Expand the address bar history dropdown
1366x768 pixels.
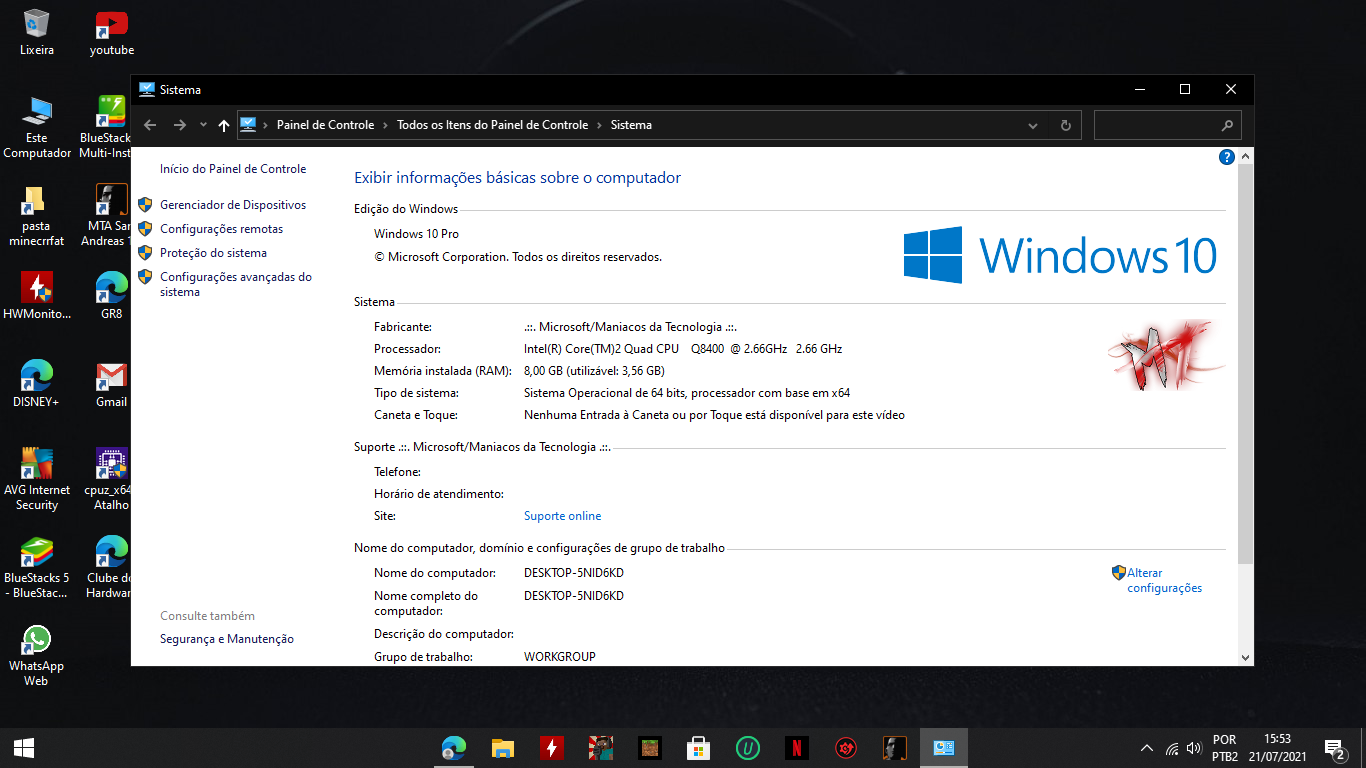[x=1033, y=125]
